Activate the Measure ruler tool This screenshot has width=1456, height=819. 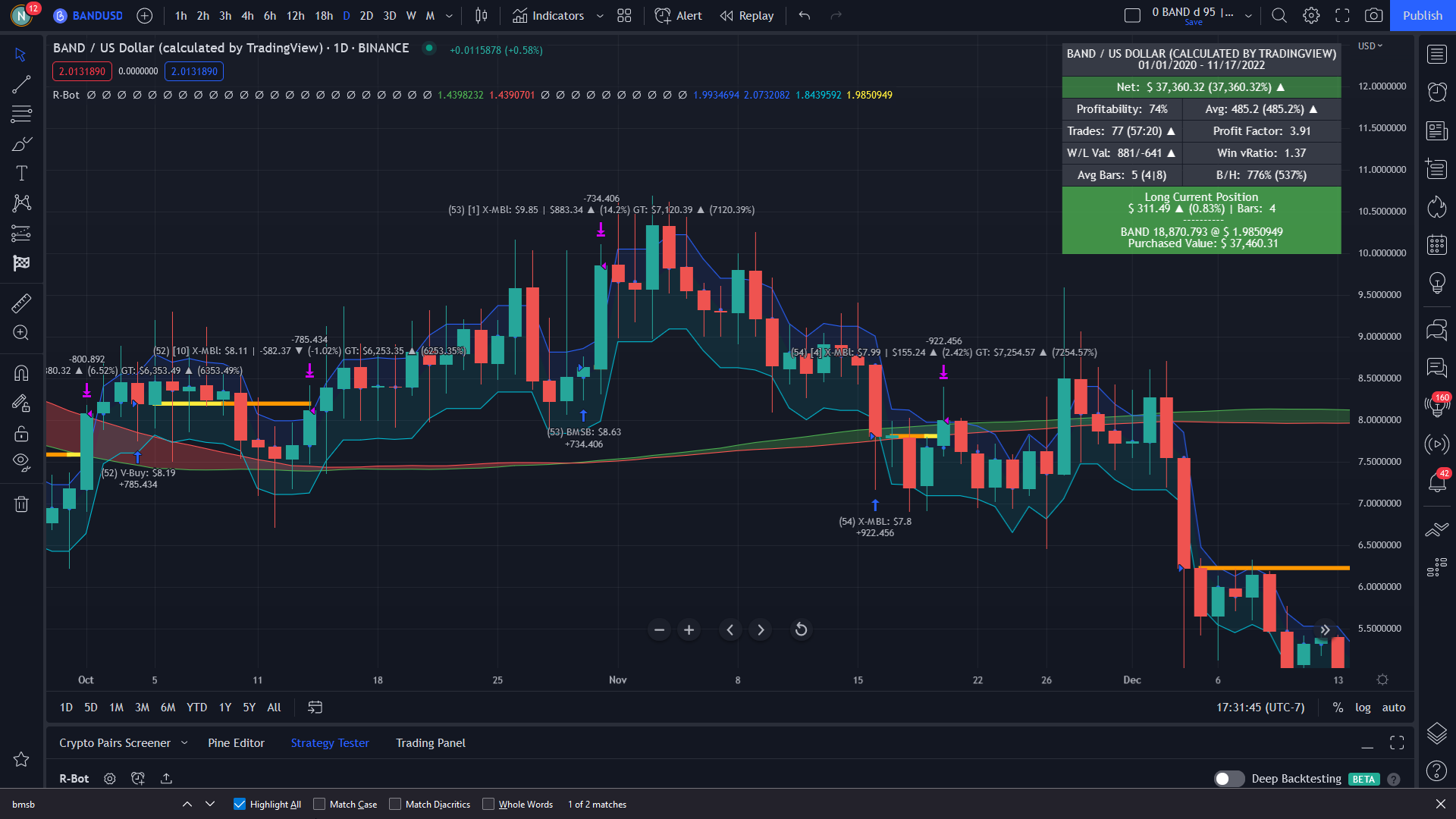[21, 303]
